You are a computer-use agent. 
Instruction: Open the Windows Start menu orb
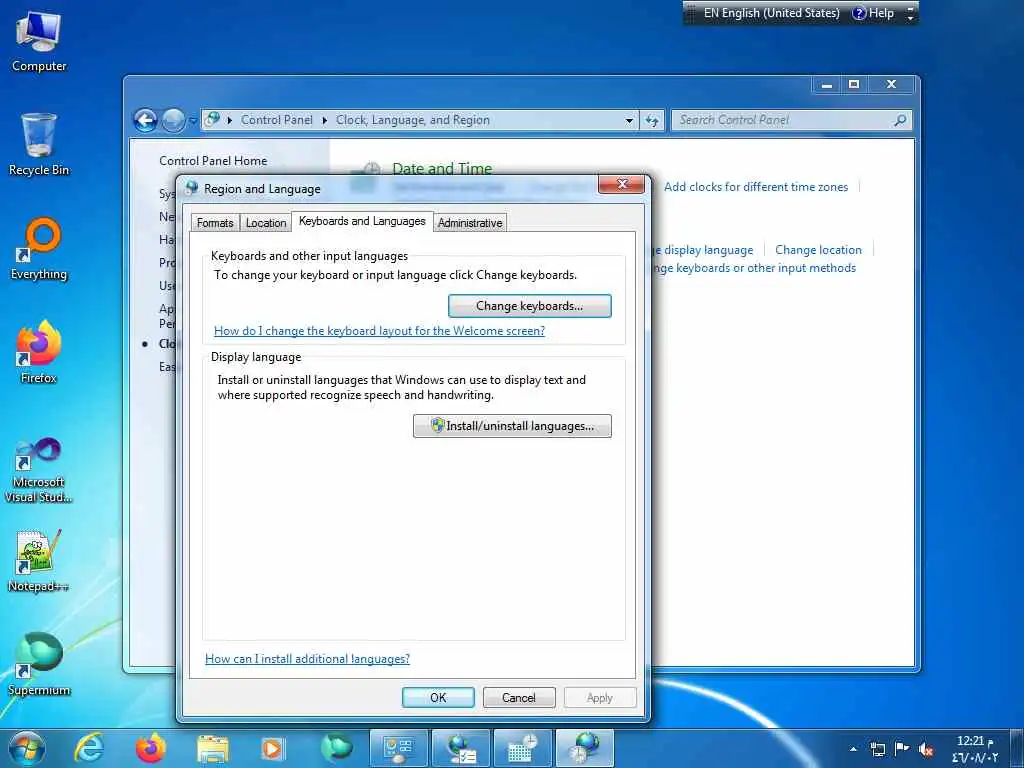[x=26, y=748]
